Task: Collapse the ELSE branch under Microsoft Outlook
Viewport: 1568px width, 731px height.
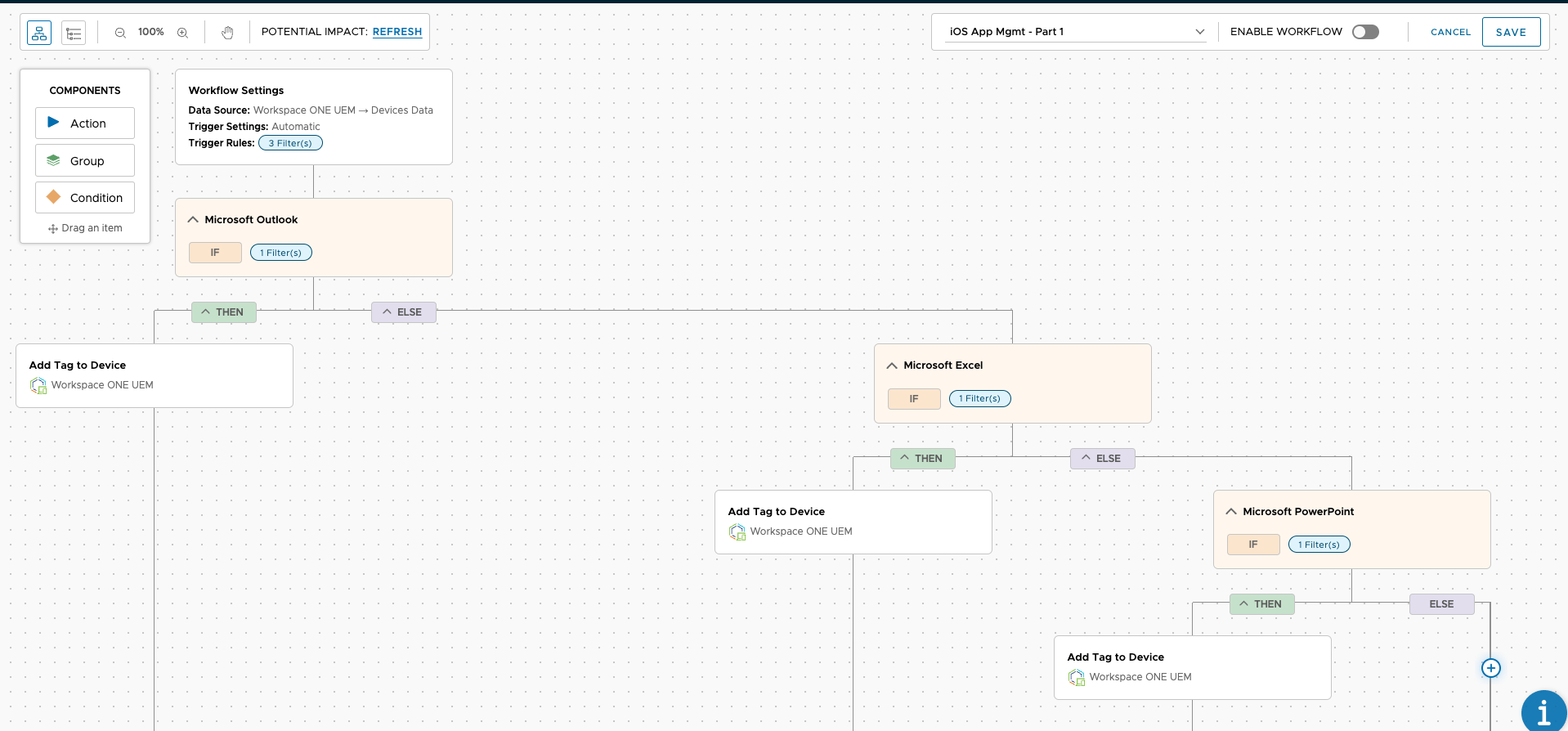Action: pos(404,312)
